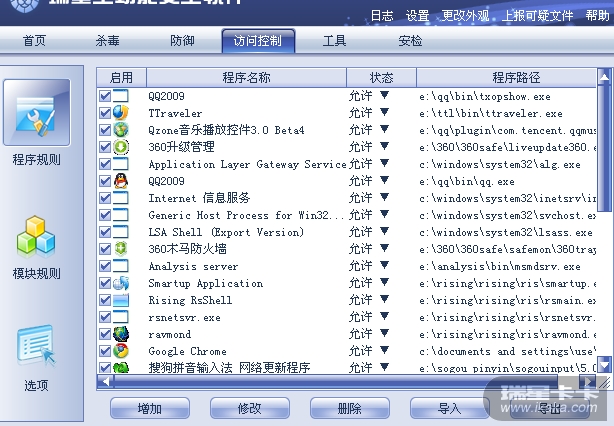Expand status dropdown for 360升级管理
The height and width of the screenshot is (426, 614).
pyautogui.click(x=385, y=146)
